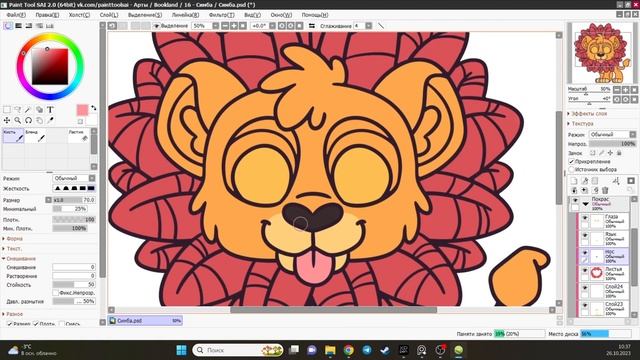The width and height of the screenshot is (640, 360).
Task: Swap foreground and background colors
Action: [93, 108]
